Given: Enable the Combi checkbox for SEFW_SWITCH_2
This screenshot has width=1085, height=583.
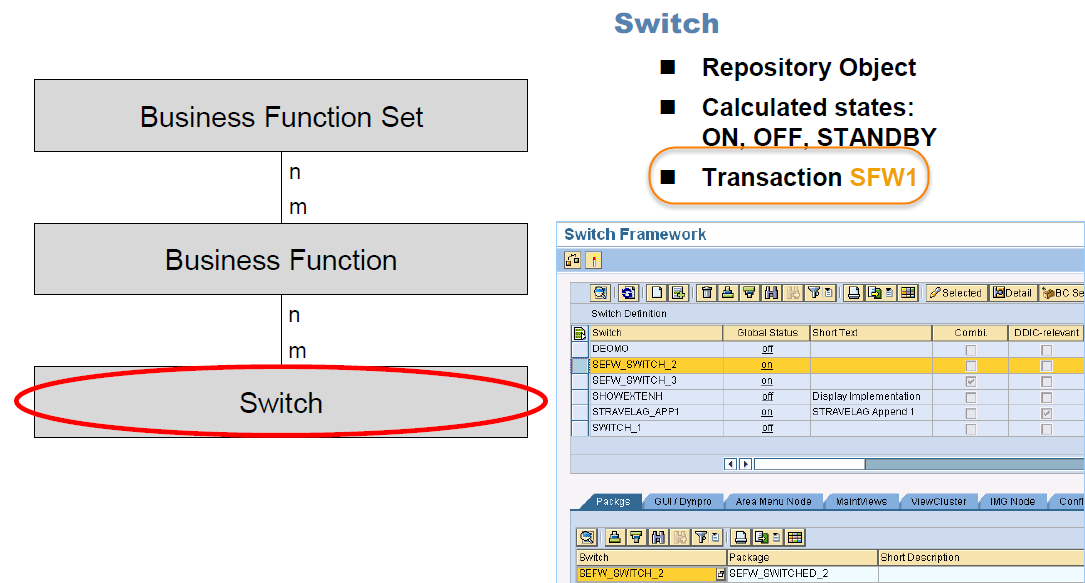Looking at the screenshot, I should 970,364.
